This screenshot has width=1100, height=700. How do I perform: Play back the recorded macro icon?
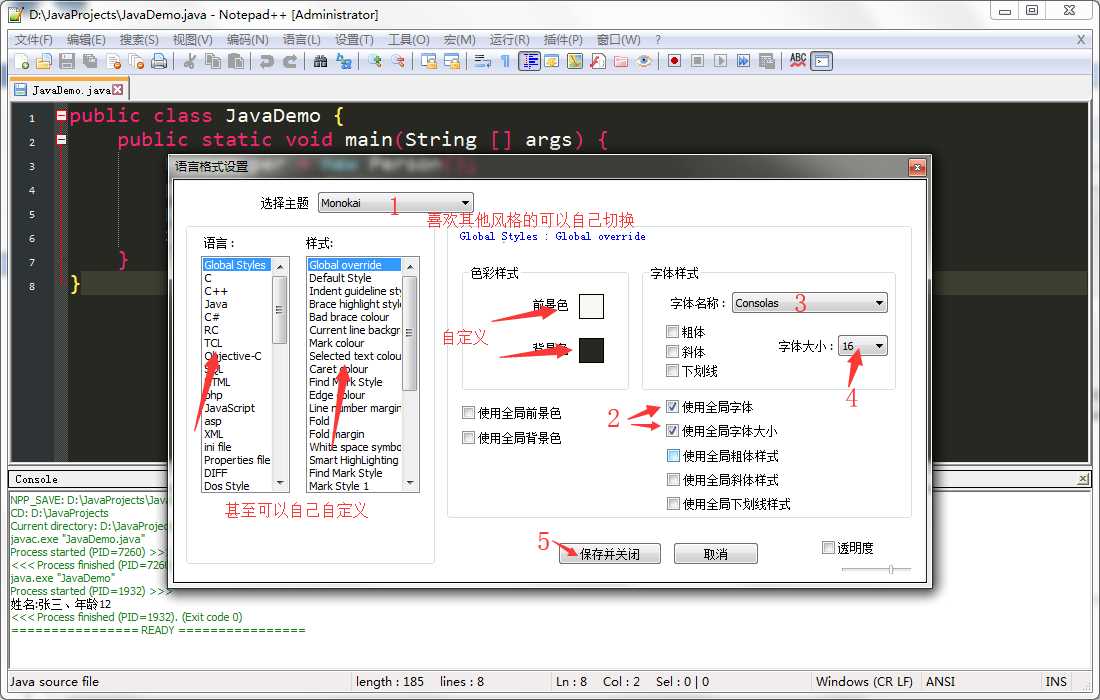(x=720, y=62)
